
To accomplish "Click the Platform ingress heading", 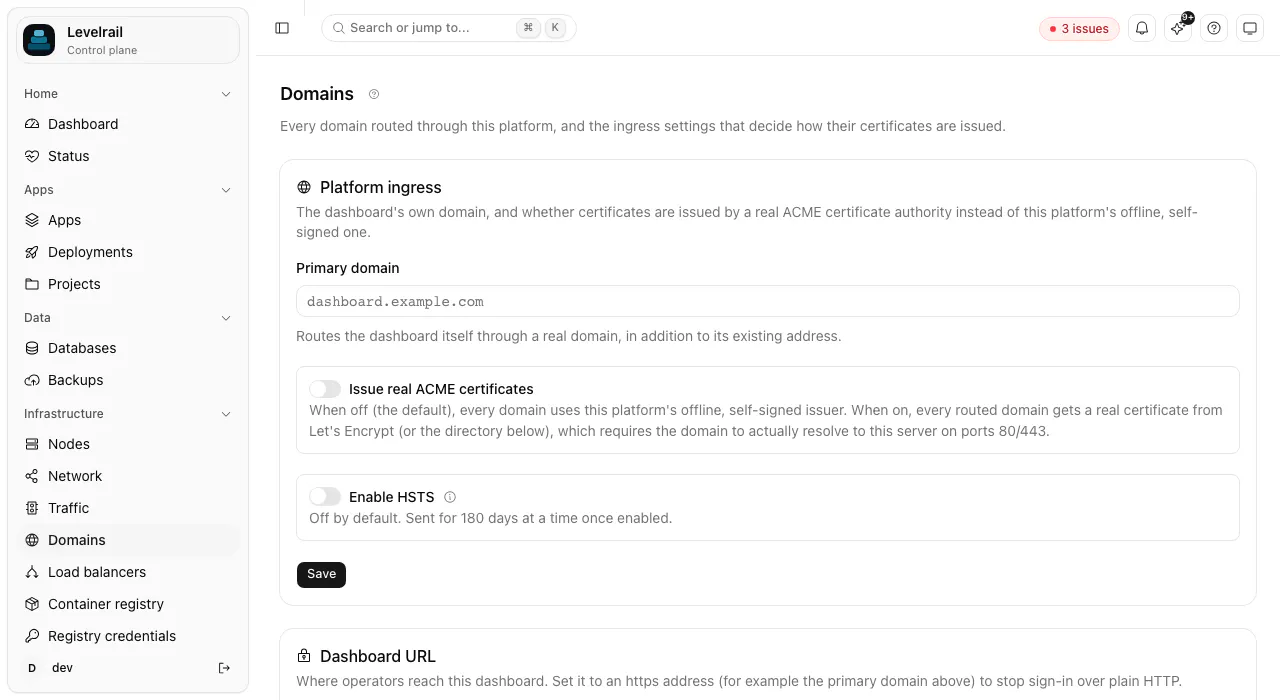I will (381, 187).
